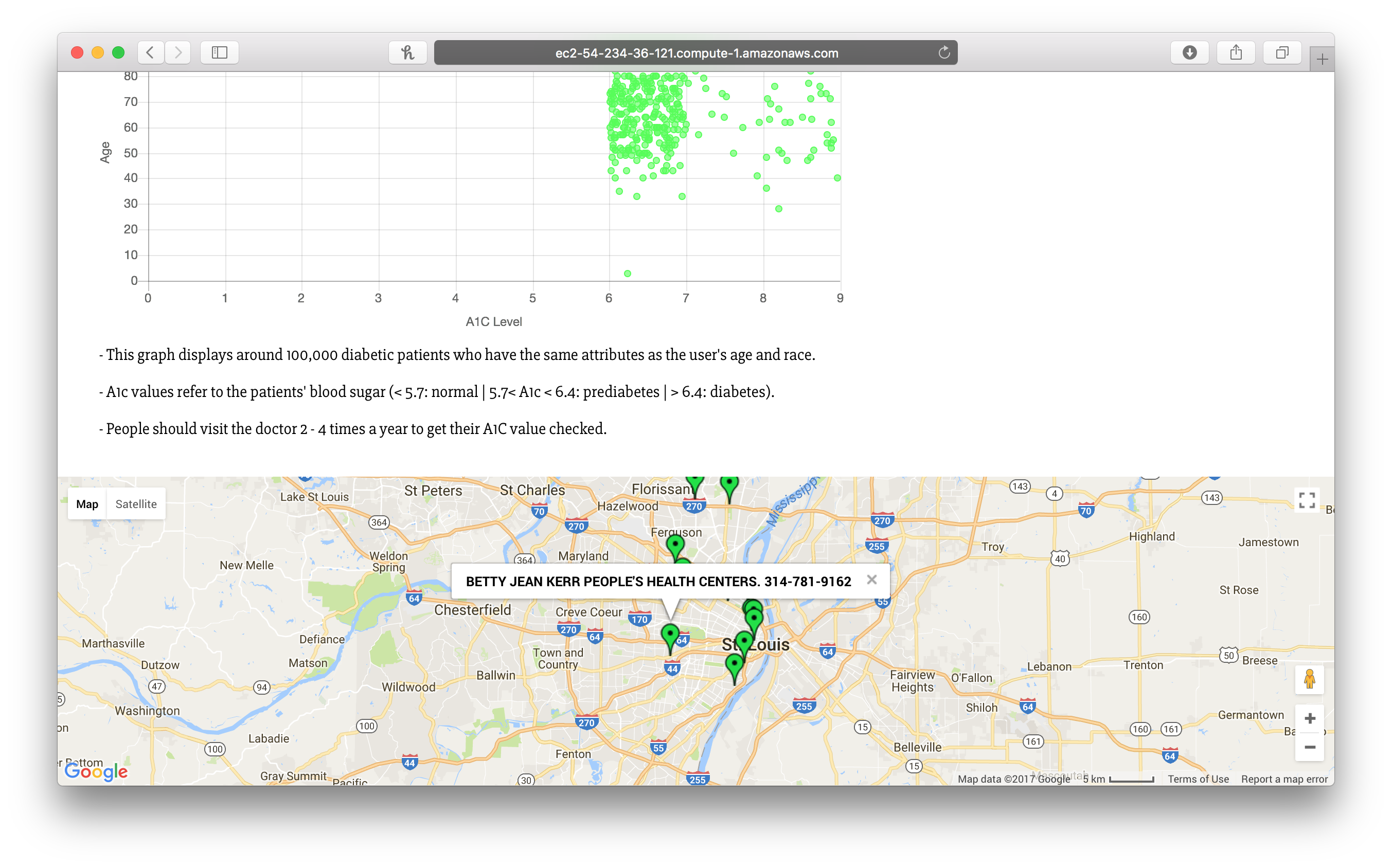Click the Report a map error link
Viewport: 1392px width, 868px height.
(x=1284, y=779)
